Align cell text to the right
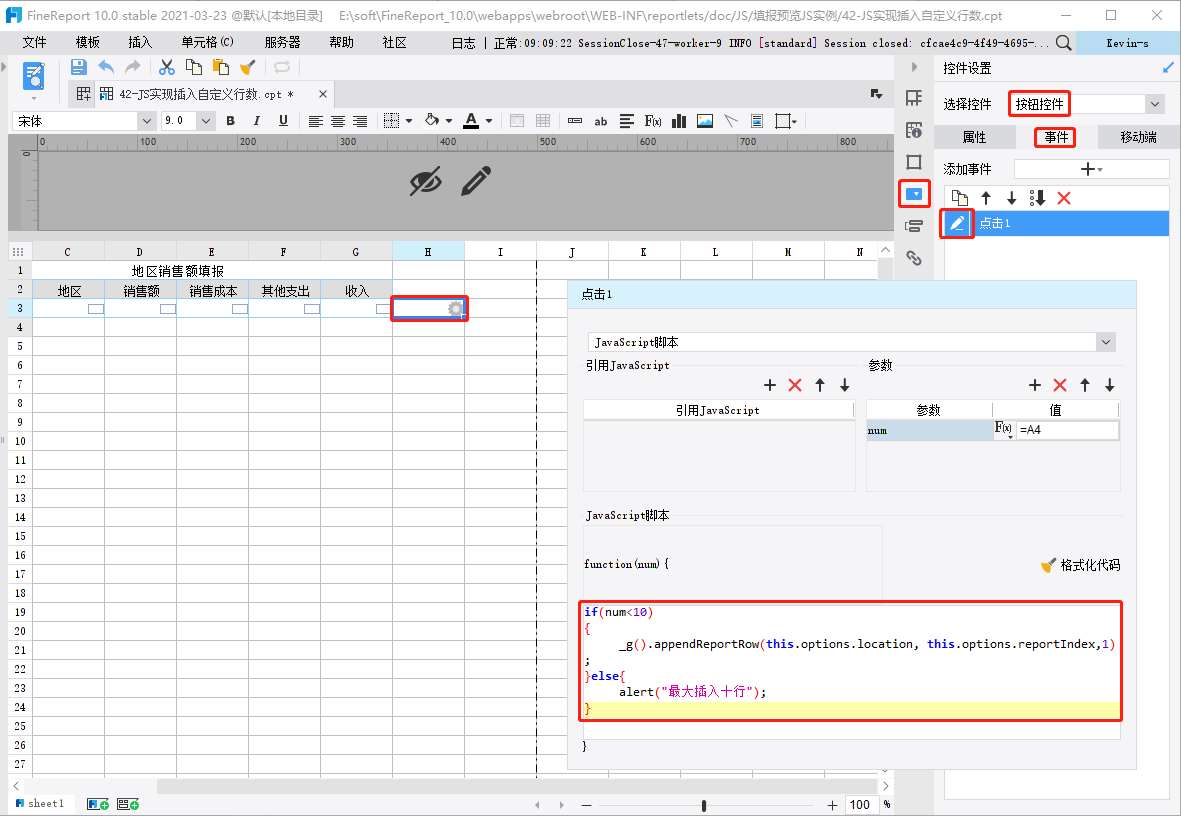Image resolution: width=1181 pixels, height=816 pixels. [360, 121]
